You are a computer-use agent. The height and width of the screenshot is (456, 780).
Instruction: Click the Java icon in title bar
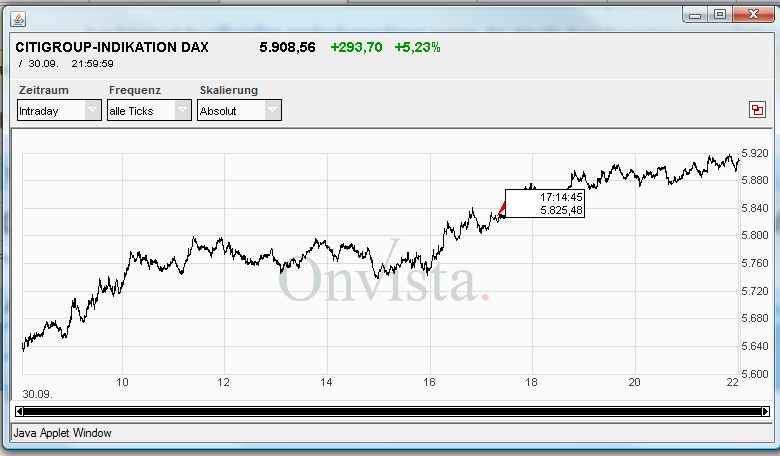tap(18, 19)
